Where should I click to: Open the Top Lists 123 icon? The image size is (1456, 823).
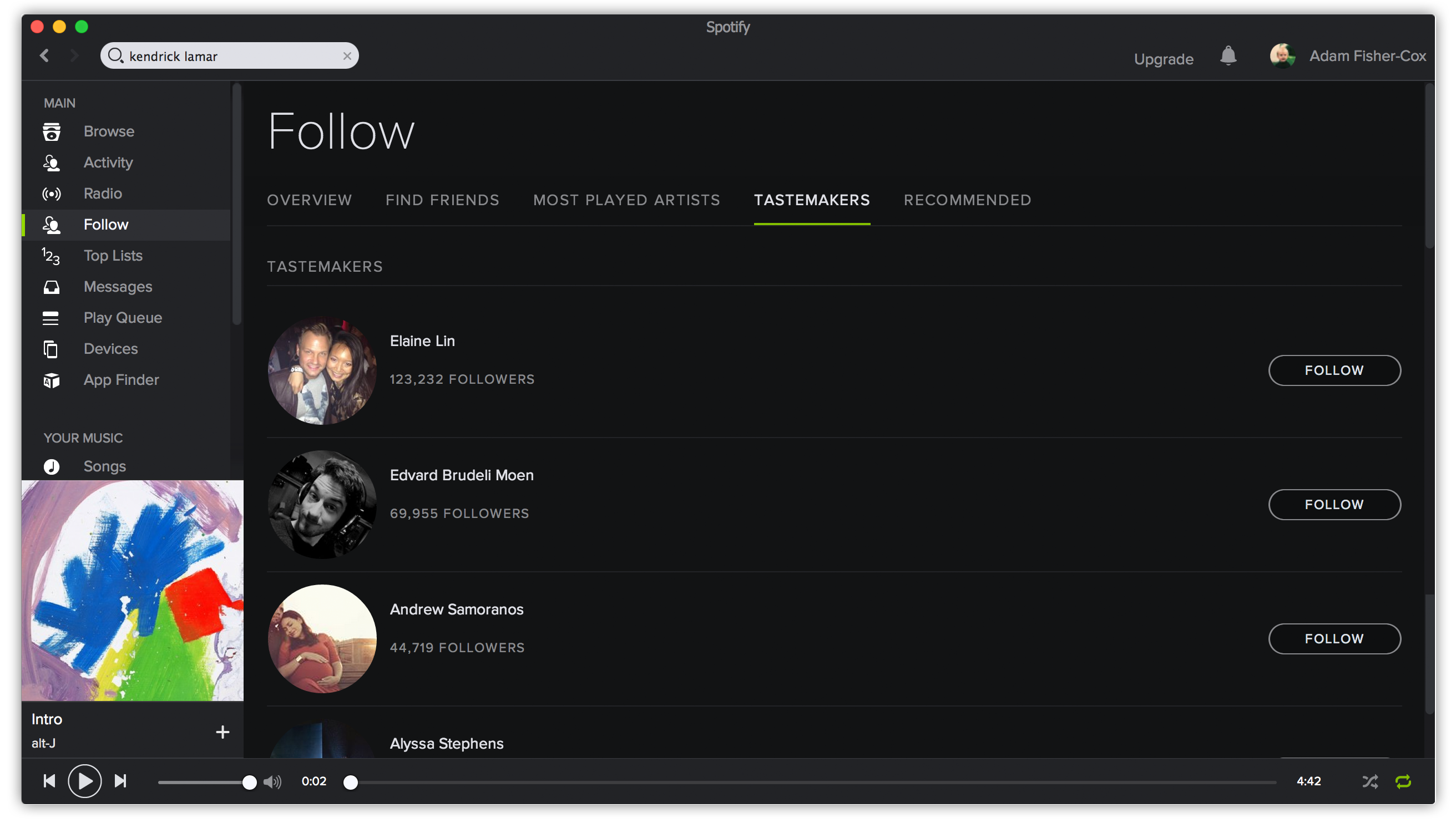[51, 256]
